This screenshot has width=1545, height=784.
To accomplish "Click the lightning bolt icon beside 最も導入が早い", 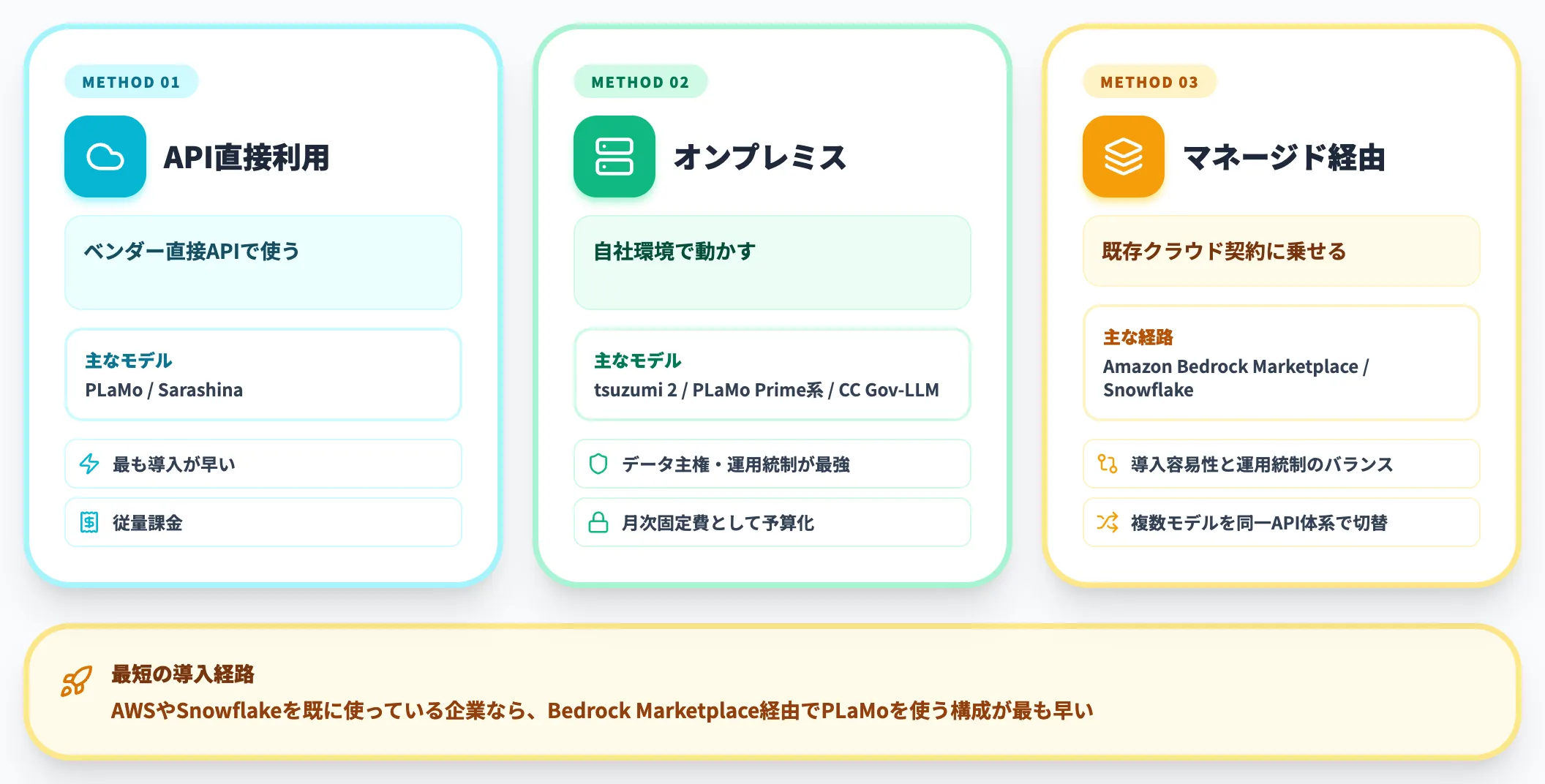I will tap(89, 464).
